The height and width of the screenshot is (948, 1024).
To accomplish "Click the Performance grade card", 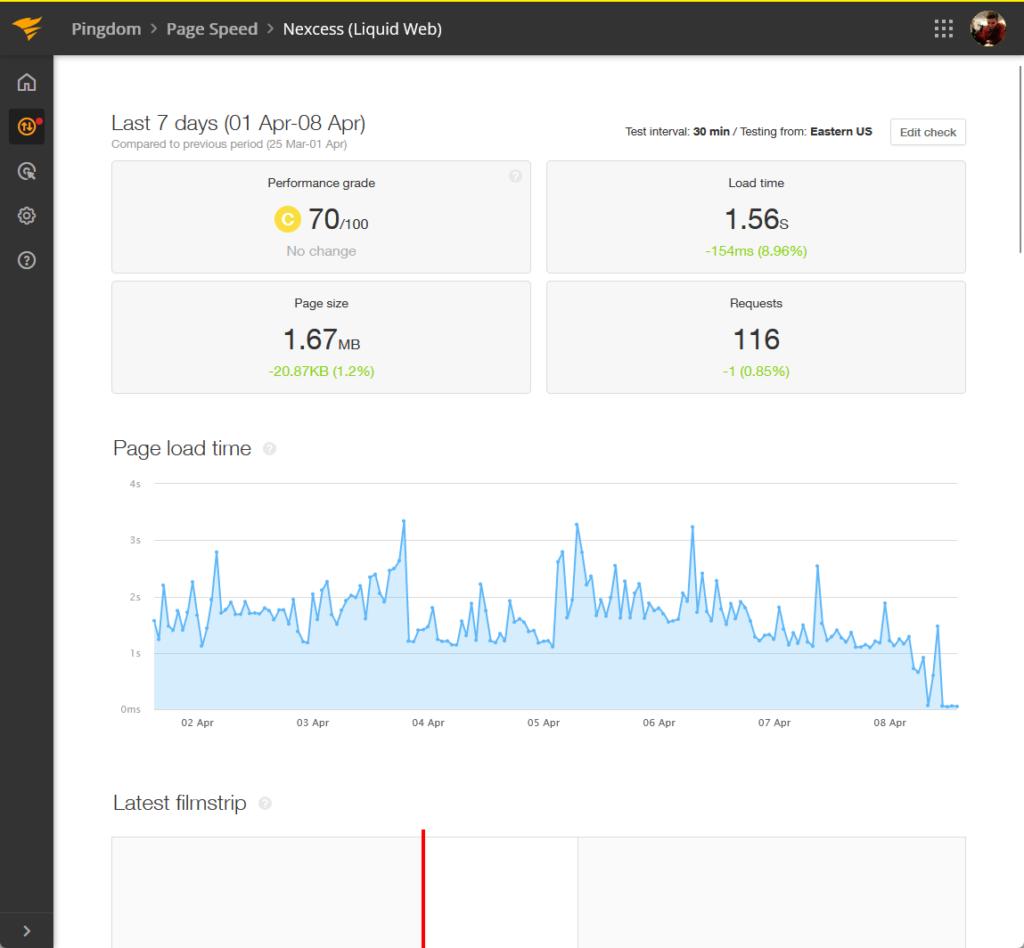I will click(321, 217).
